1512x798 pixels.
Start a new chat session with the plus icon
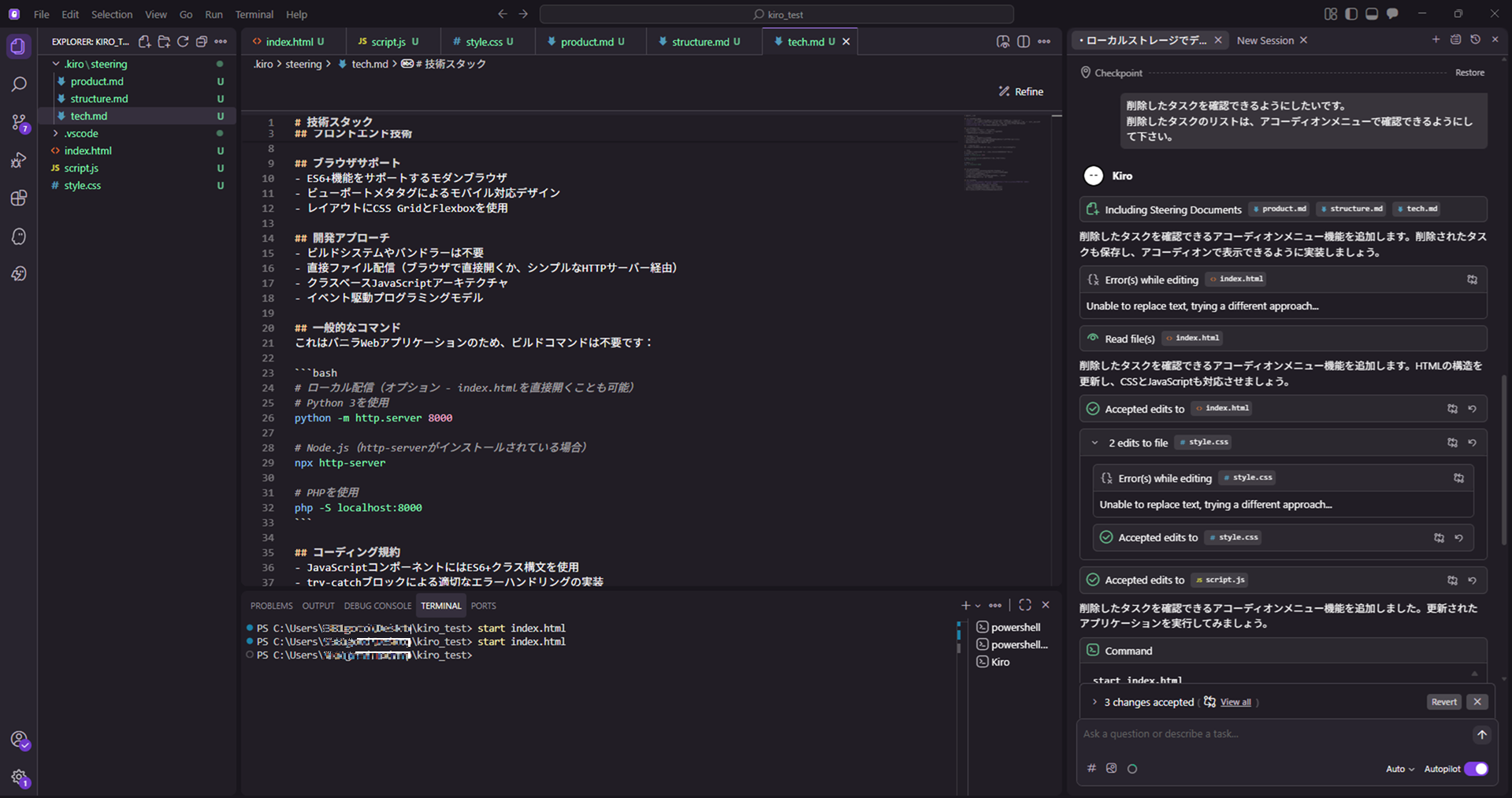click(x=1436, y=40)
